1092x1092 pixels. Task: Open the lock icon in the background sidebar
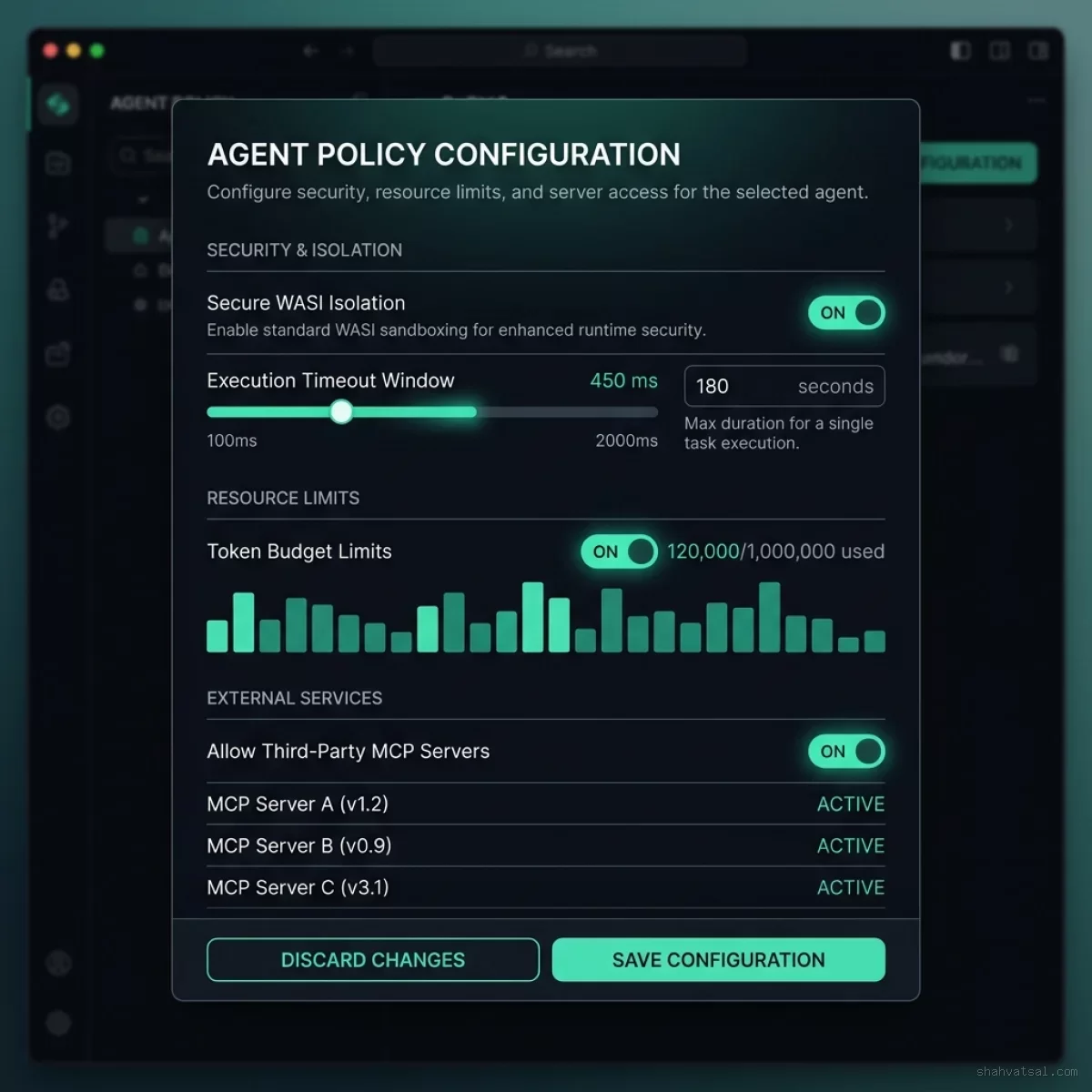tap(58, 289)
